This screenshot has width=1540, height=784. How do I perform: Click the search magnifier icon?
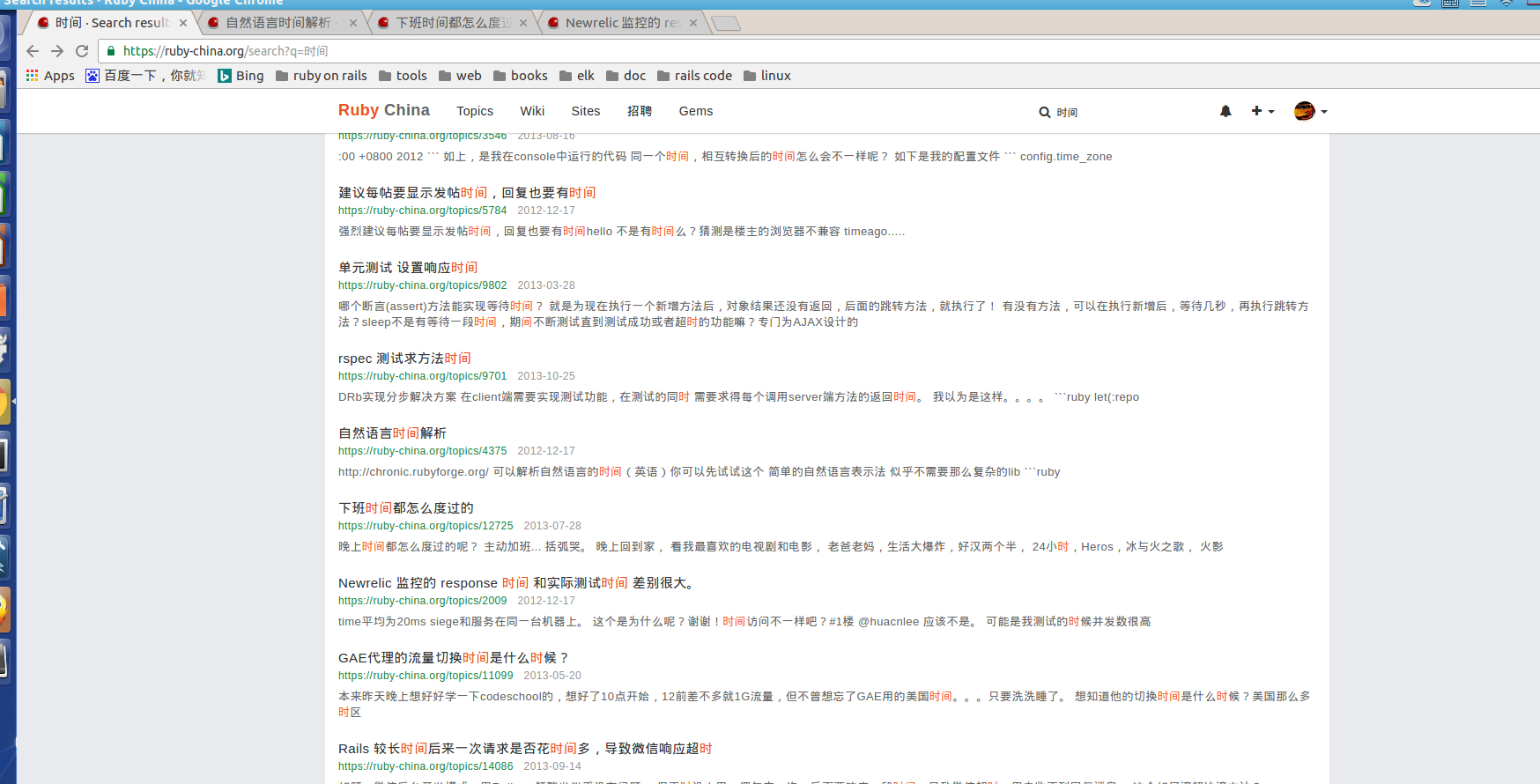(x=1045, y=112)
